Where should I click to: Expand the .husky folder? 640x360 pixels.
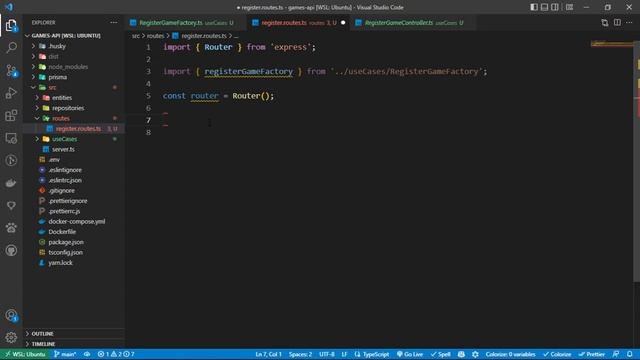click(74, 46)
